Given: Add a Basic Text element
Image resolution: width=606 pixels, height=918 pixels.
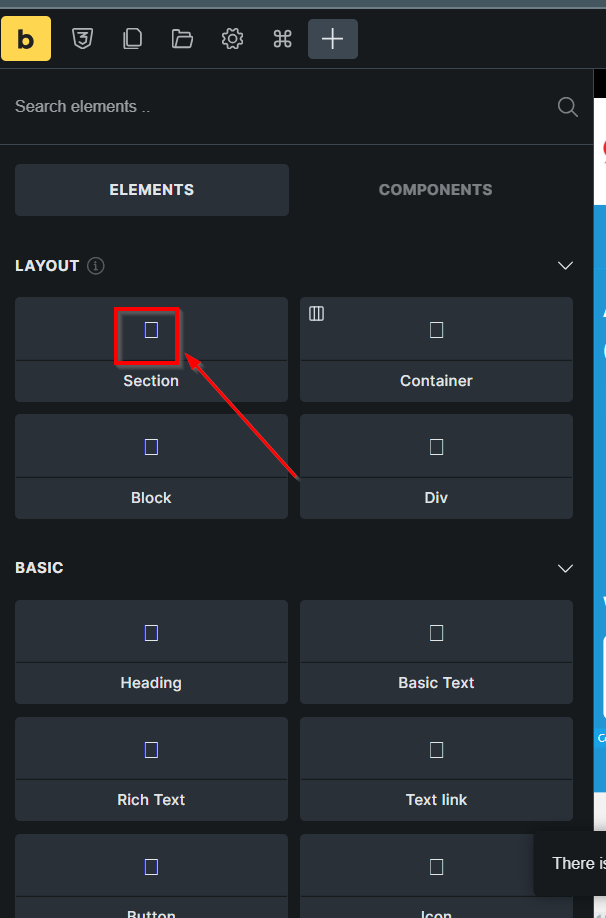Looking at the screenshot, I should coord(436,652).
